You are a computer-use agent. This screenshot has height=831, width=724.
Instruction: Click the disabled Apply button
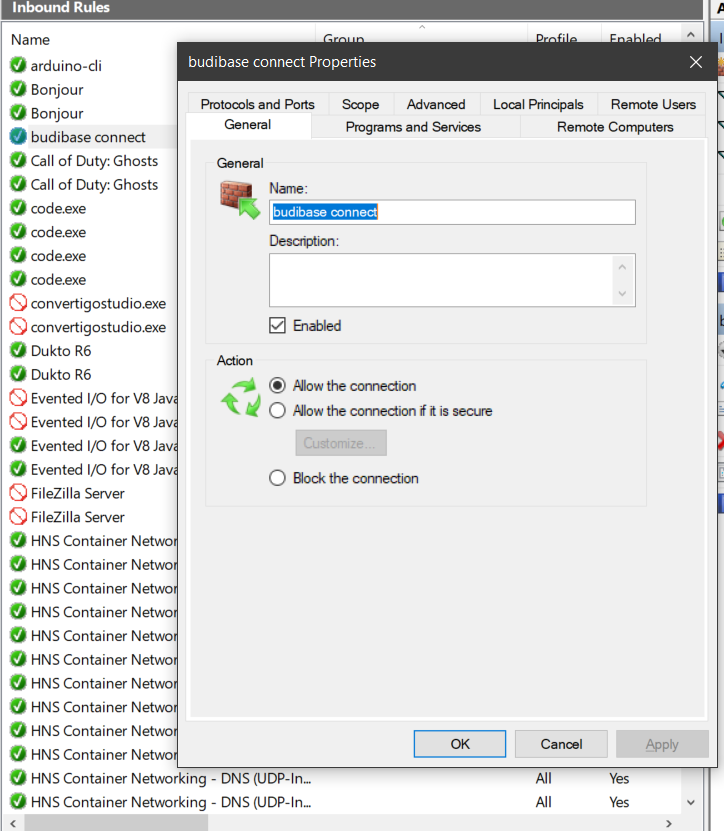[x=662, y=744]
